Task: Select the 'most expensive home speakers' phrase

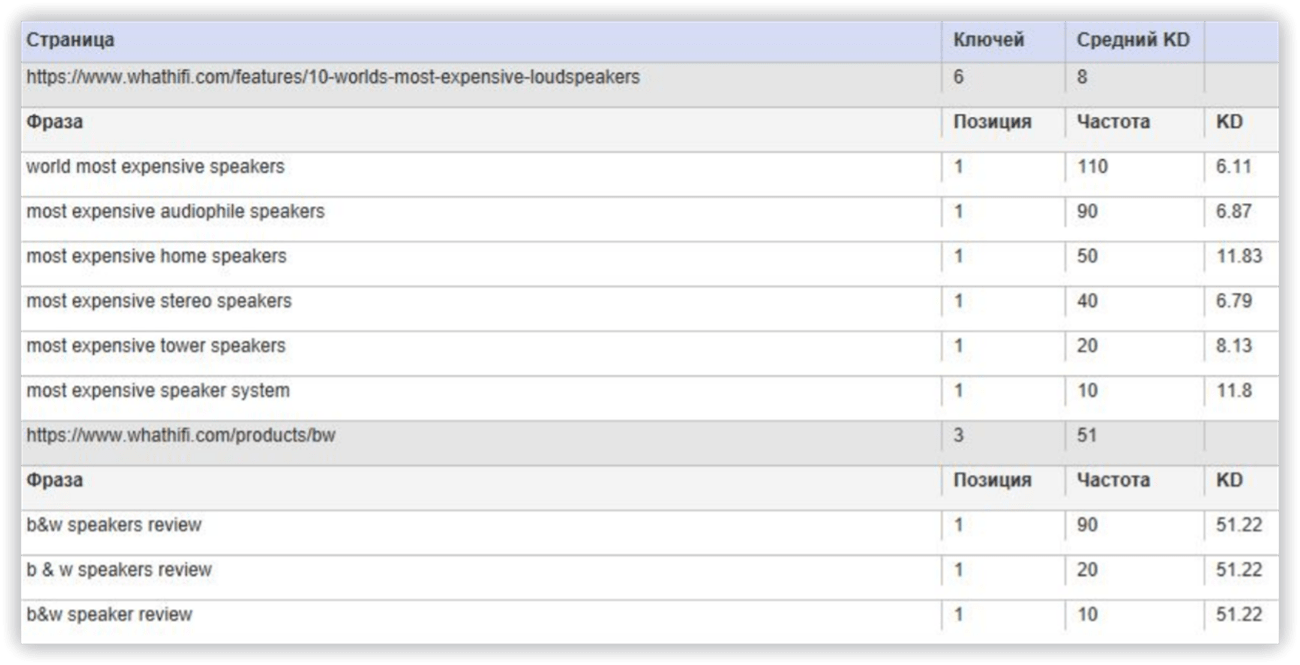Action: tap(156, 256)
